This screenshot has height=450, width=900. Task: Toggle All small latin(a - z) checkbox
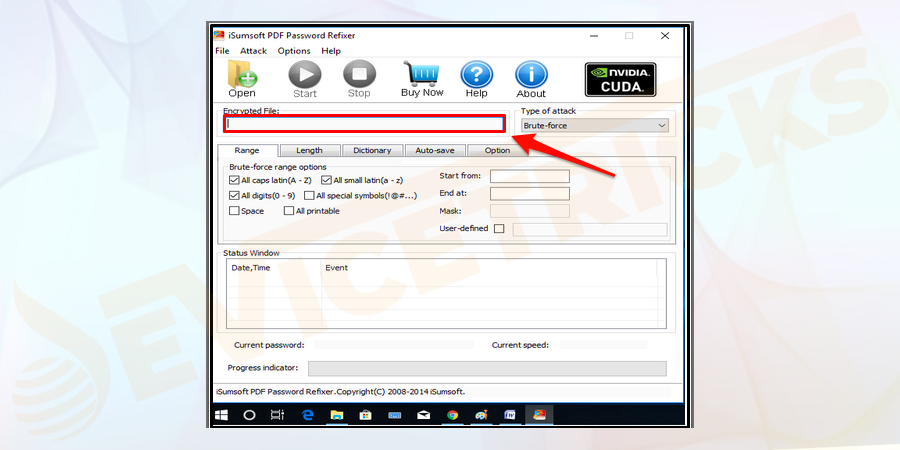coord(327,180)
